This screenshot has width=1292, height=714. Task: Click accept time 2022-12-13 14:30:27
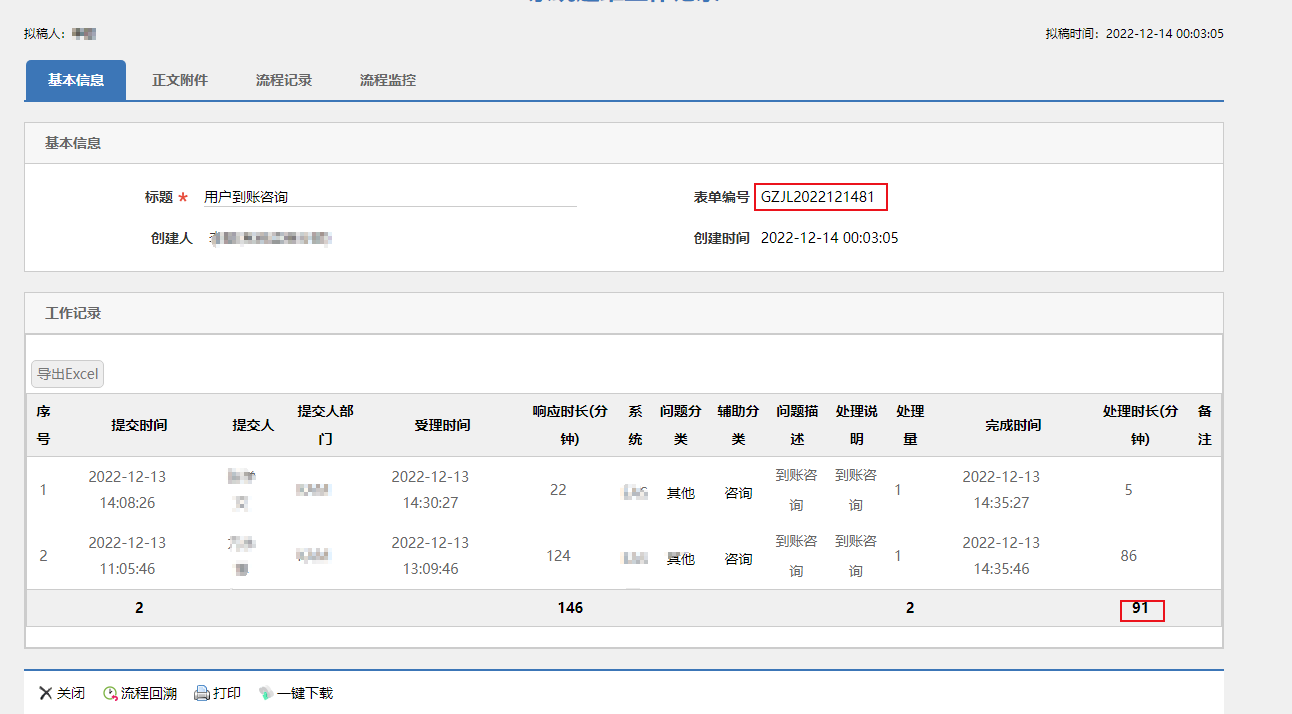430,490
